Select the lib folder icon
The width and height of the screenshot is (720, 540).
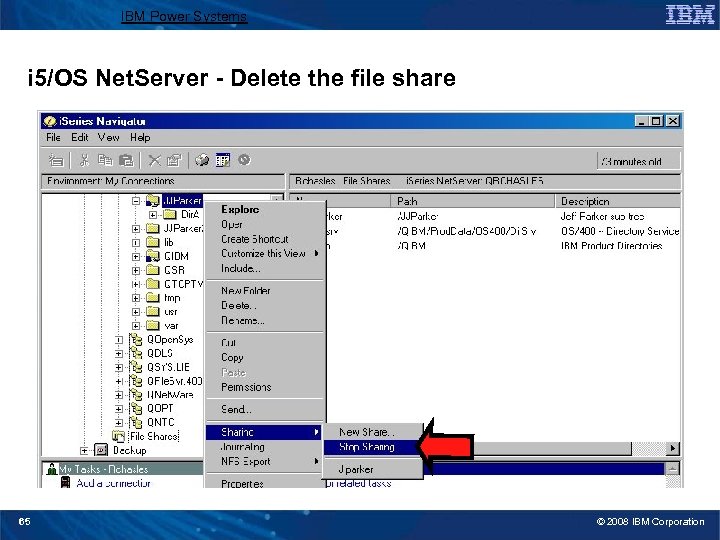tap(152, 242)
